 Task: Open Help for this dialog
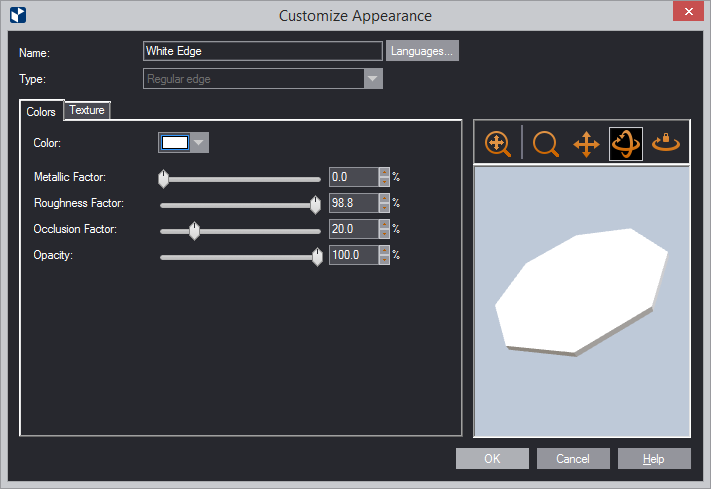(654, 459)
